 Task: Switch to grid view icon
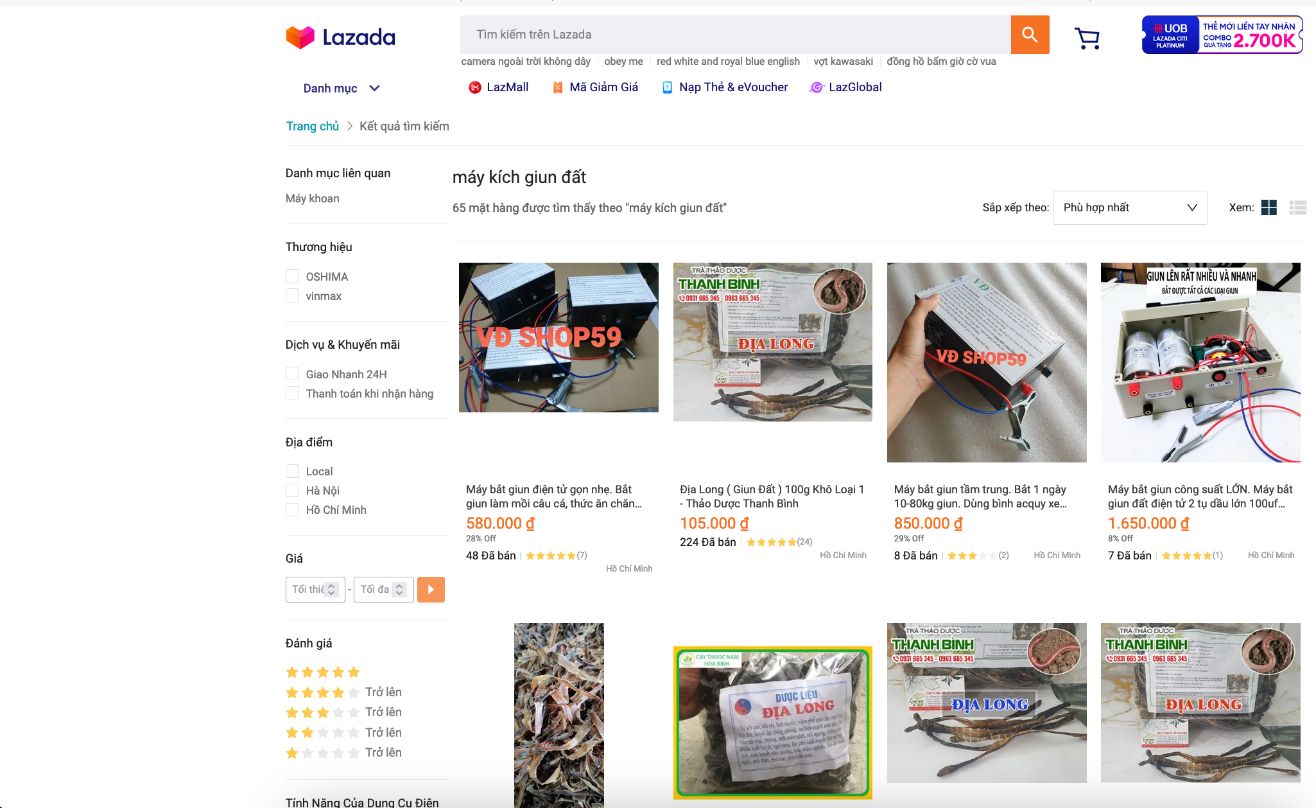tap(1269, 208)
